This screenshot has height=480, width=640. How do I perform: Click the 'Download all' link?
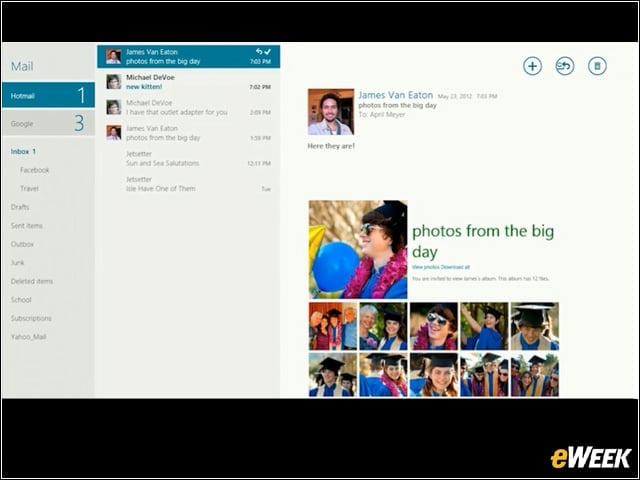(455, 267)
